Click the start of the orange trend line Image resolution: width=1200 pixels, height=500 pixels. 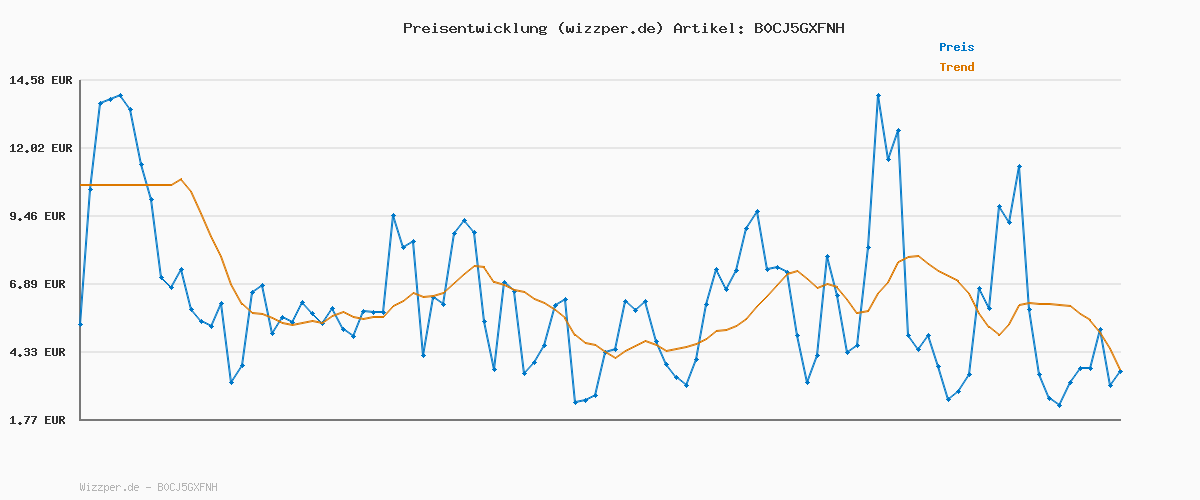[81, 185]
